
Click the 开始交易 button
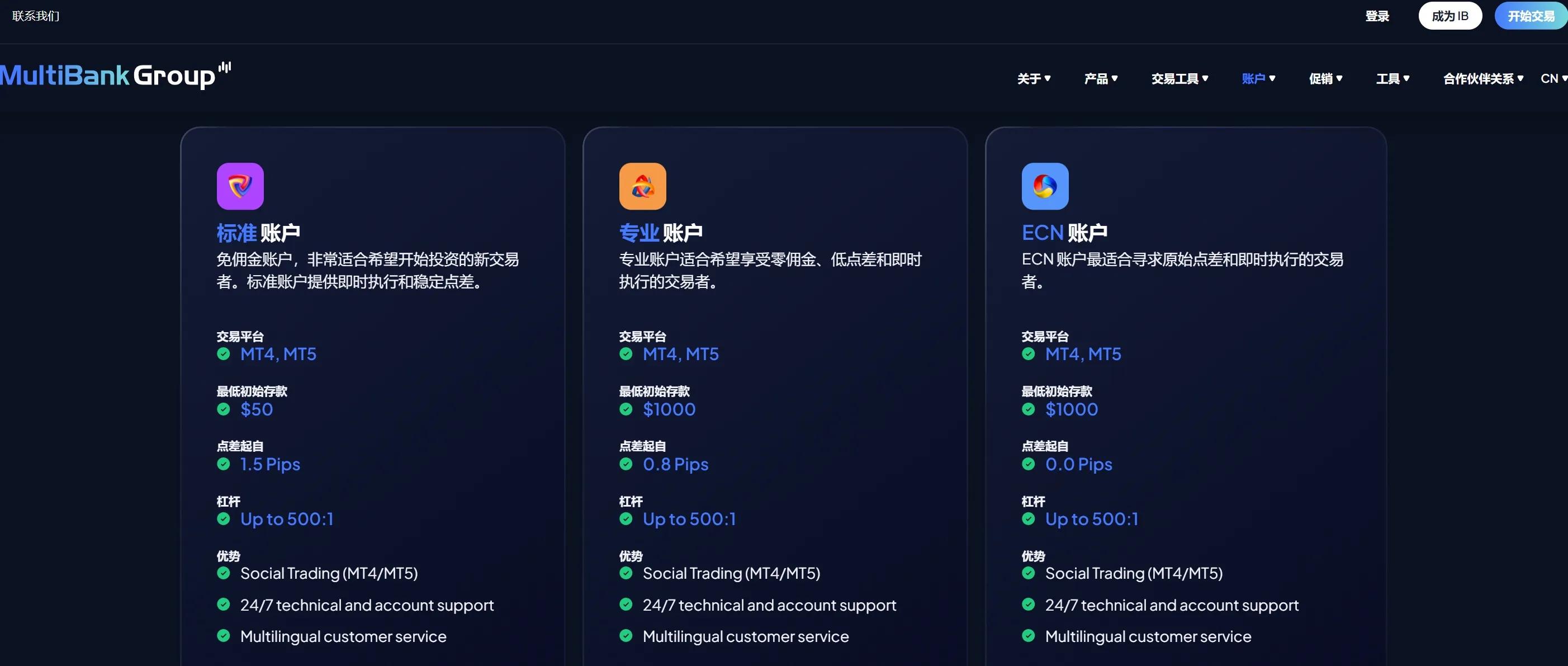[1531, 16]
